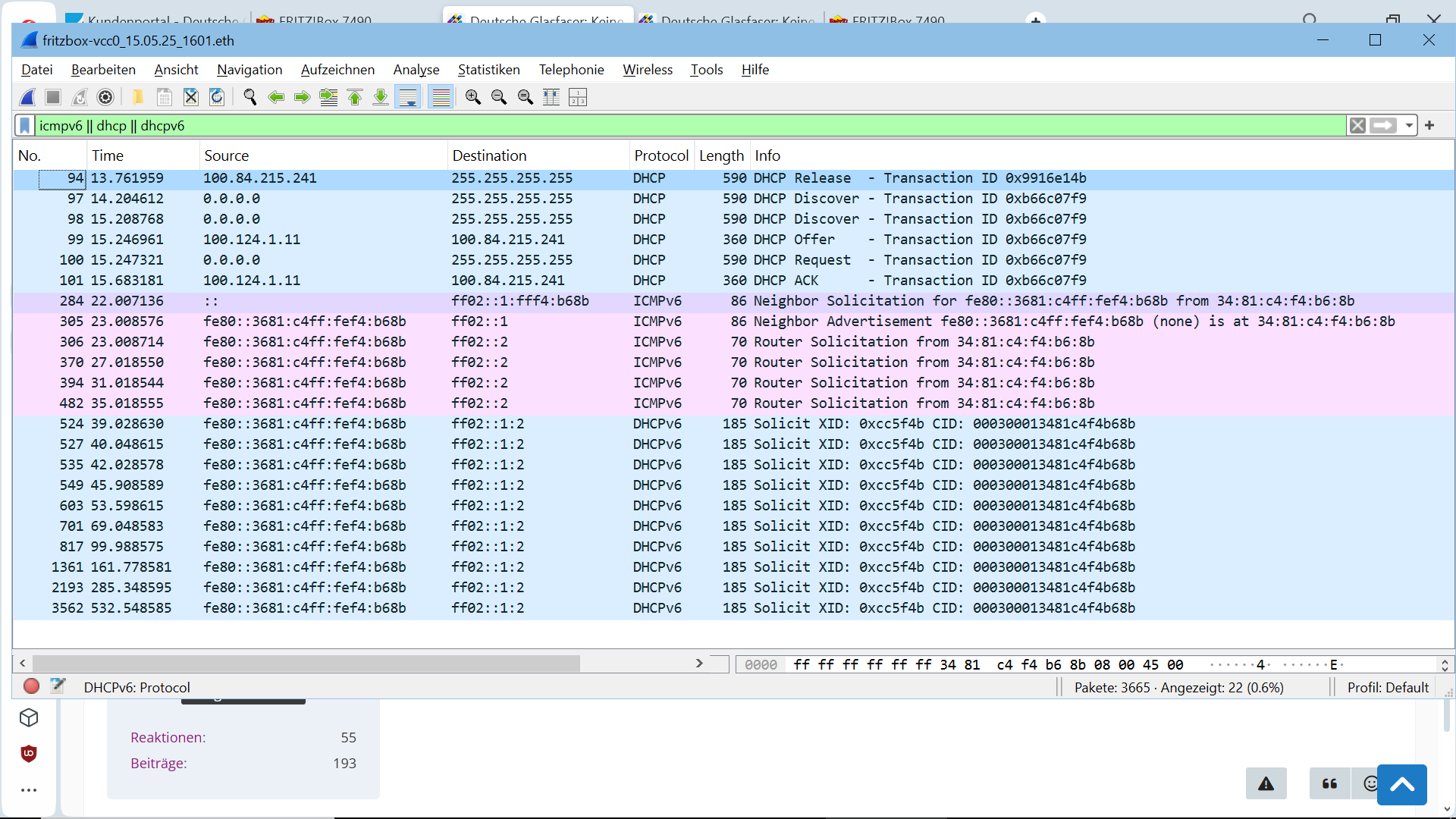Click the quote button in browser page

(x=1329, y=784)
